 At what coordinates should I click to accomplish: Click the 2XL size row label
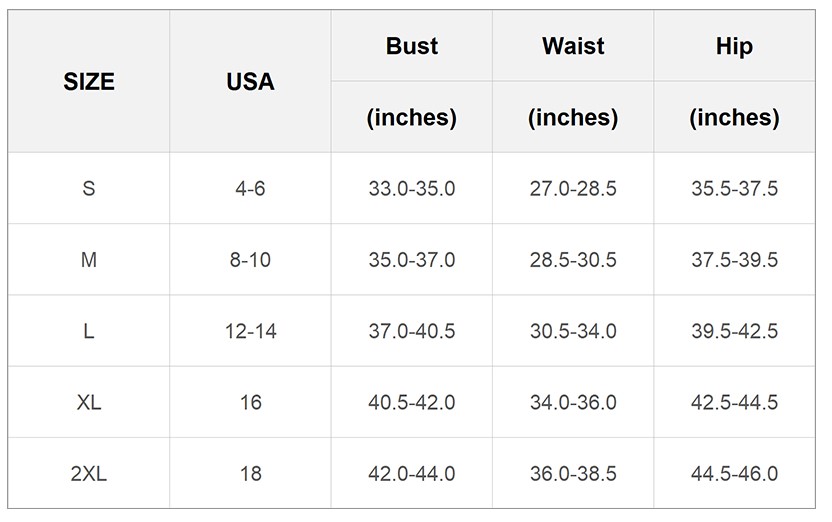tap(89, 474)
